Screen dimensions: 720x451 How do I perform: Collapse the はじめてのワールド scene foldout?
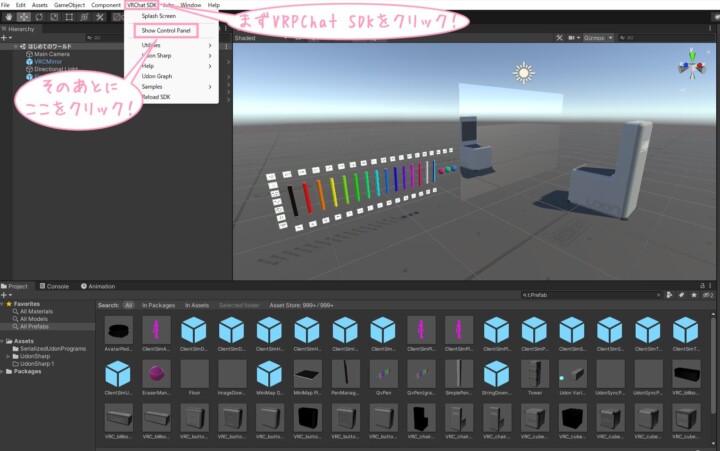click(16, 46)
